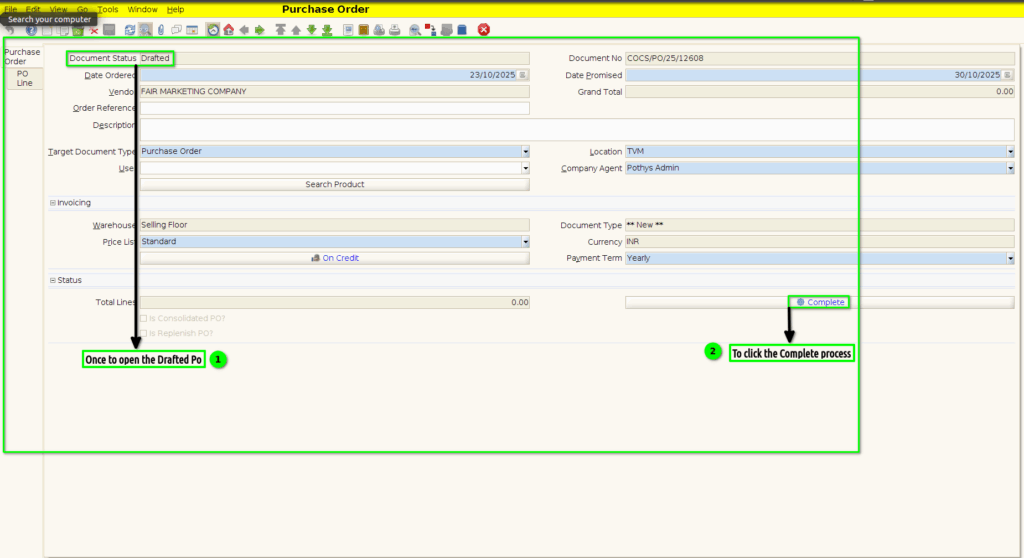
Task: Click the red Exit window icon
Action: click(483, 30)
